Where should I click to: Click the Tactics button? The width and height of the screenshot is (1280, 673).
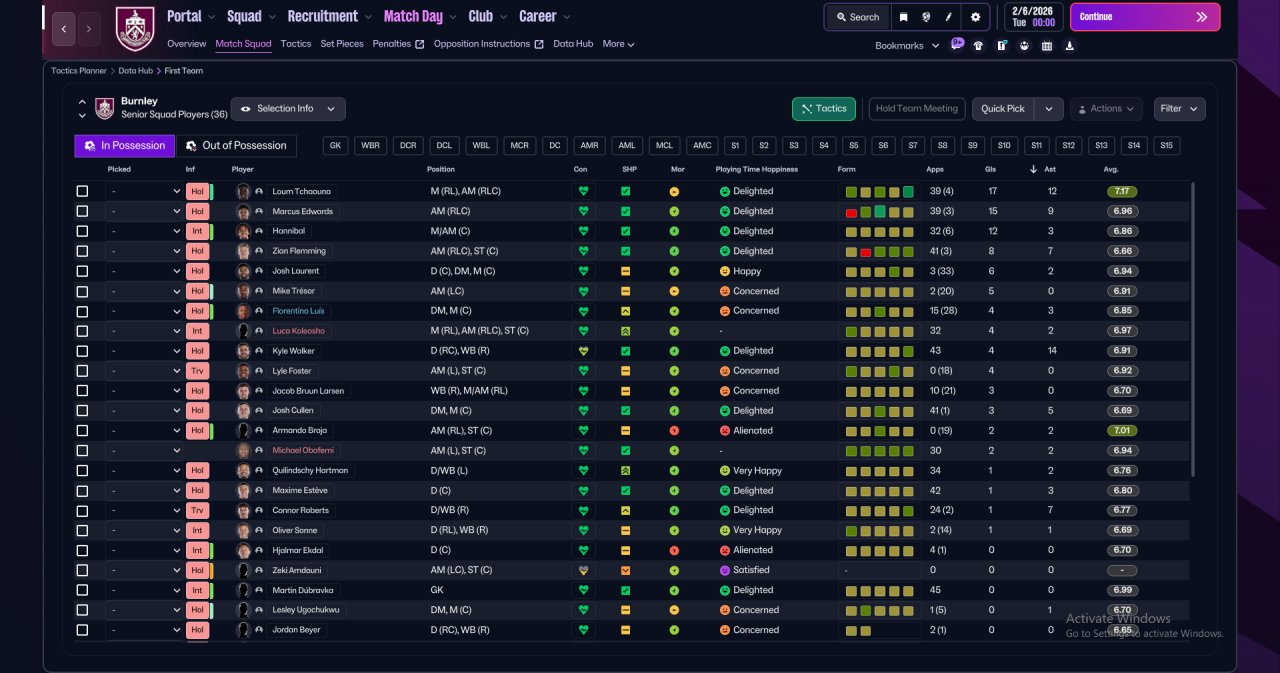tap(824, 109)
